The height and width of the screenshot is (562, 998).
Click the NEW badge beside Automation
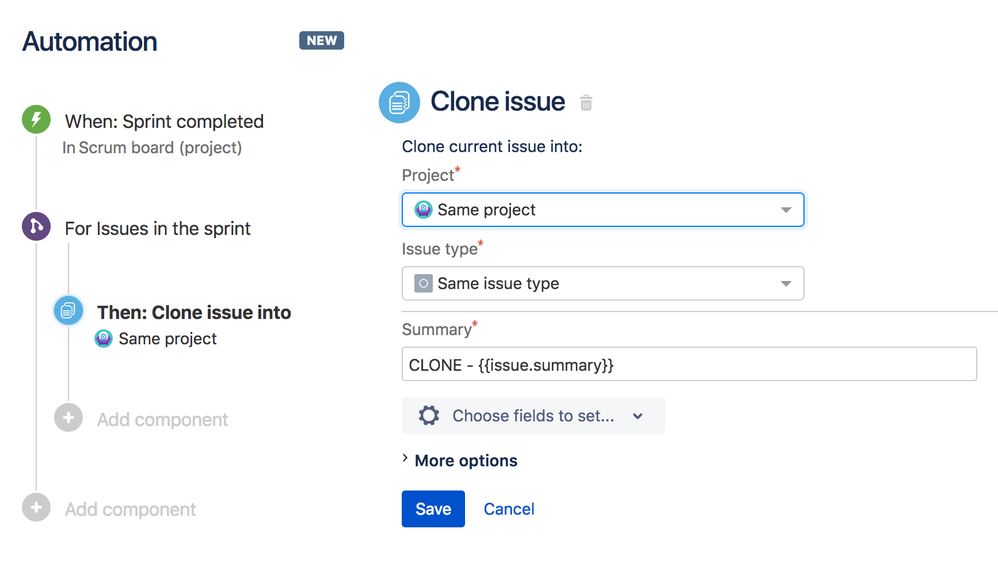pyautogui.click(x=321, y=41)
